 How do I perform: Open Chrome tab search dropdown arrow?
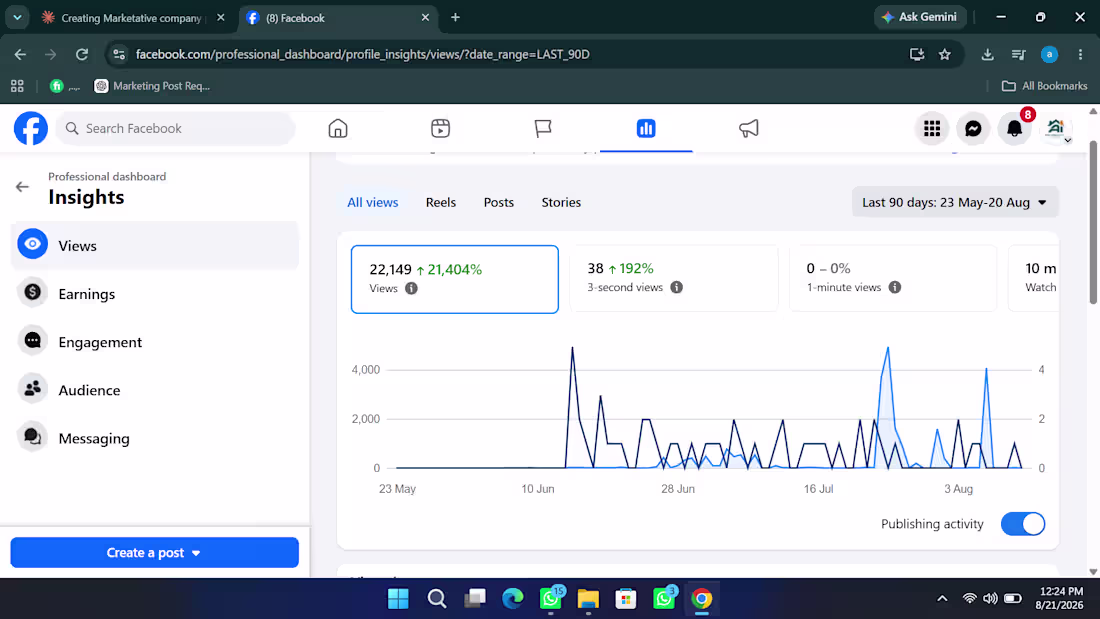[18, 18]
